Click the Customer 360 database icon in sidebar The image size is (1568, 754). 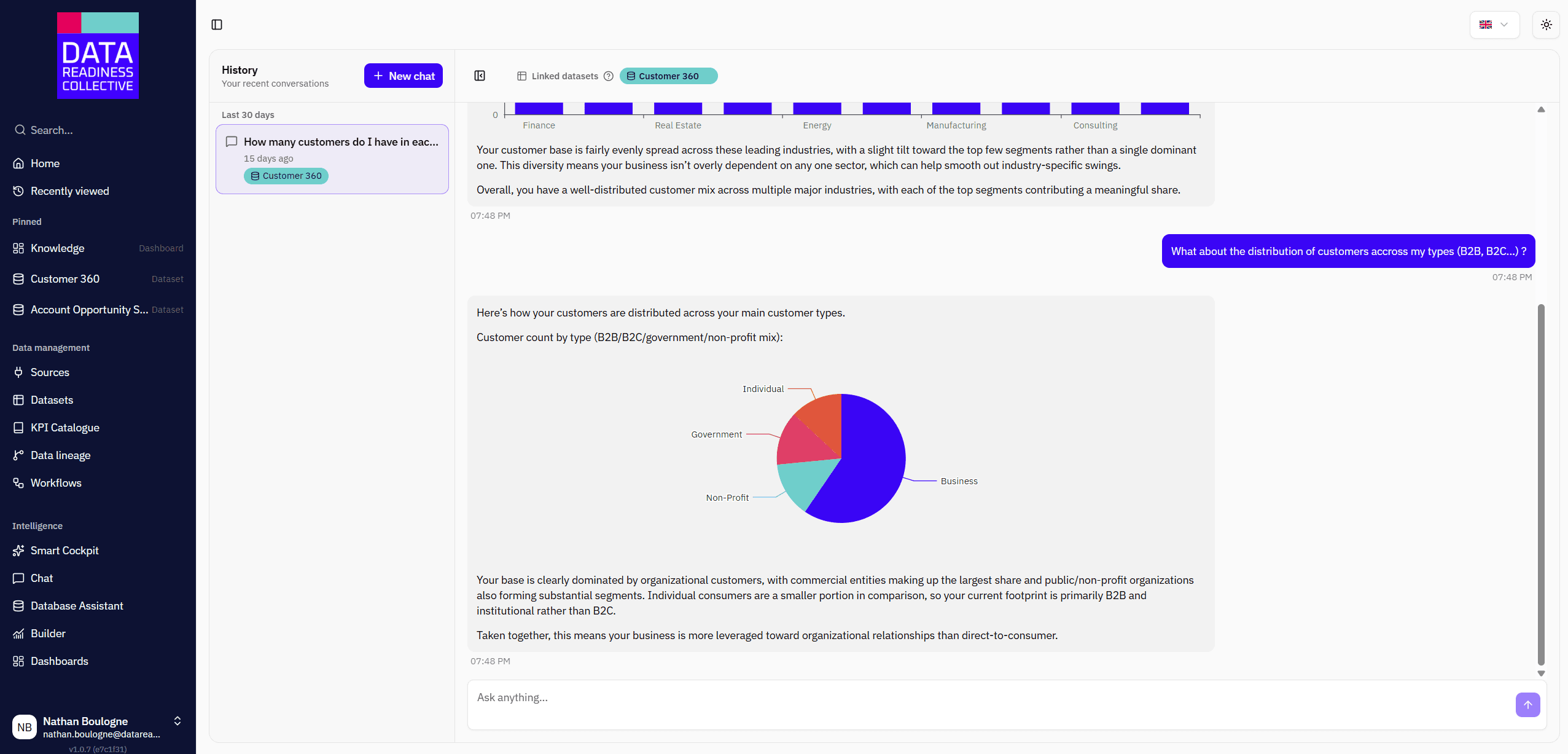18,279
